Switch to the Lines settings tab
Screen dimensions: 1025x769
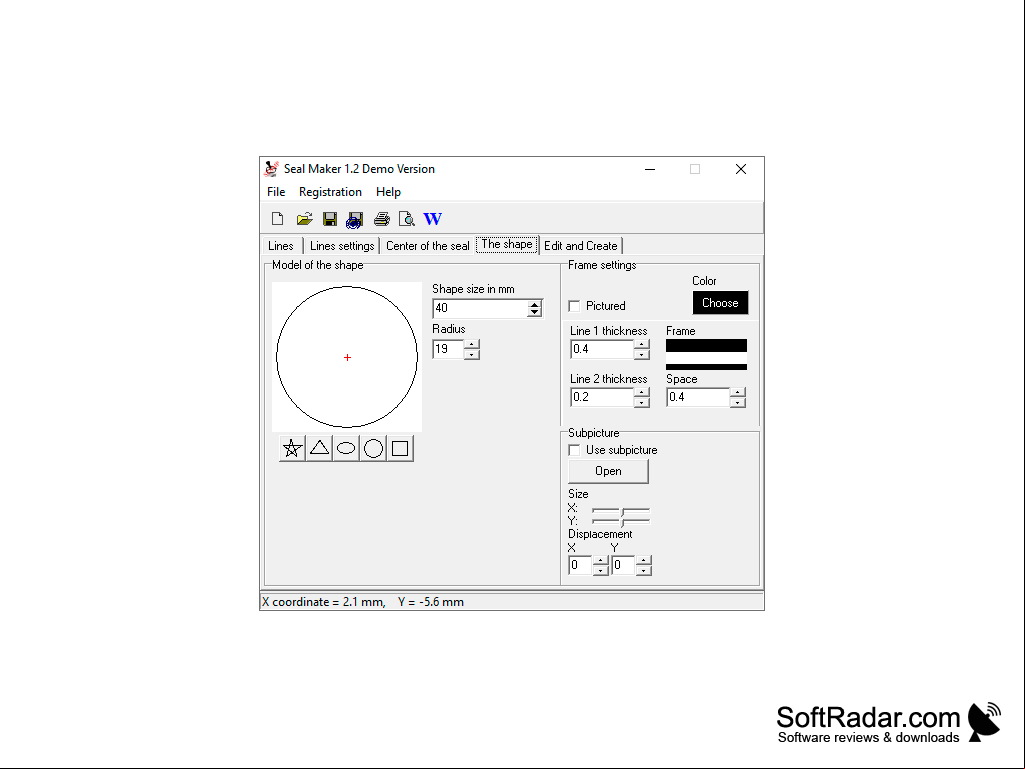click(x=342, y=246)
